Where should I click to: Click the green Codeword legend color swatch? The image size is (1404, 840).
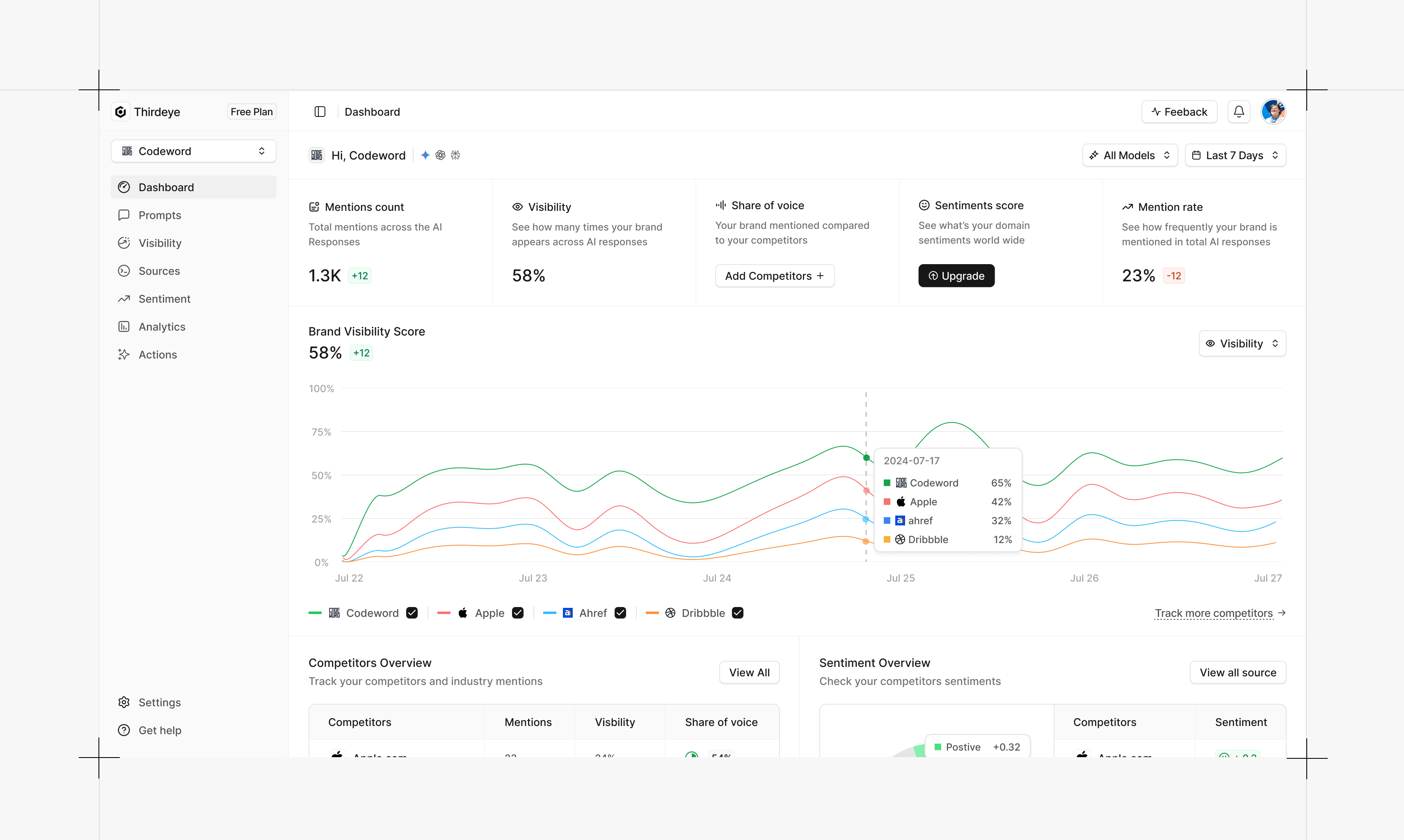click(x=315, y=612)
